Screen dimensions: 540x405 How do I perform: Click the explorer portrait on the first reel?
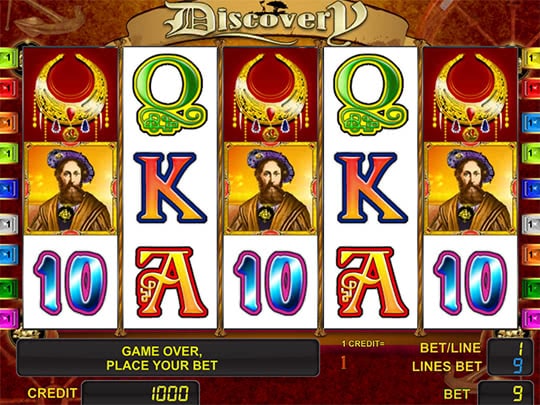(x=71, y=188)
